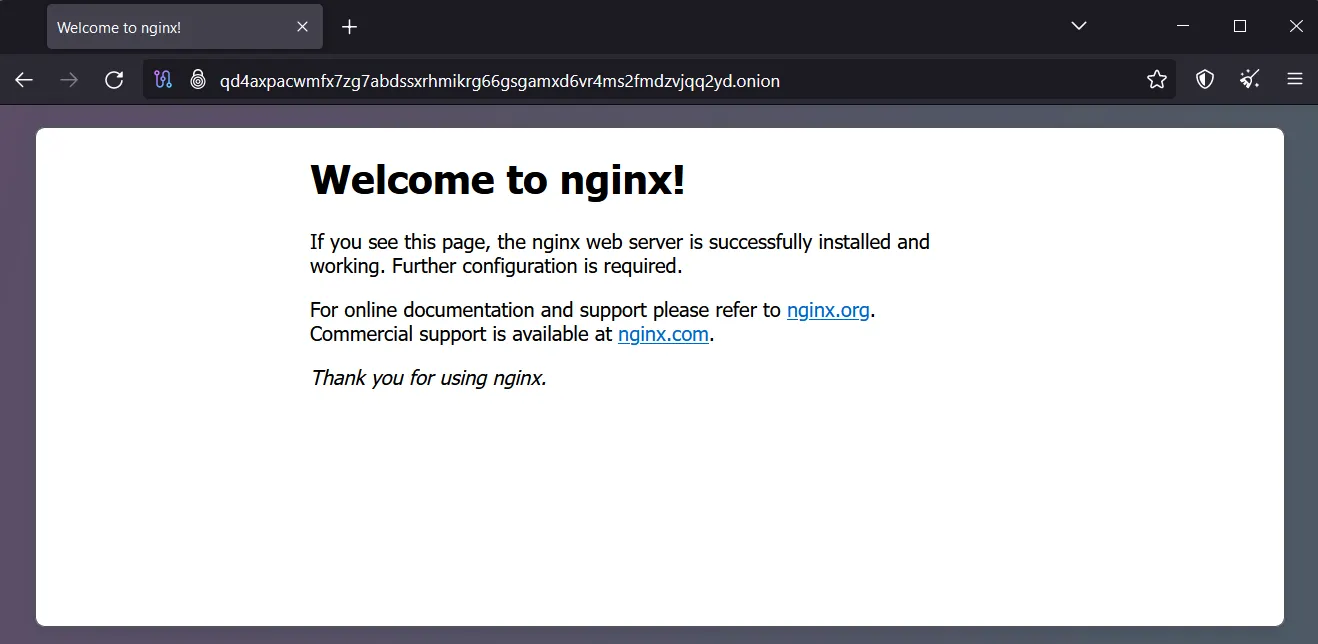Go back to the previous page
Screen dimensions: 1318x644
click(24, 80)
